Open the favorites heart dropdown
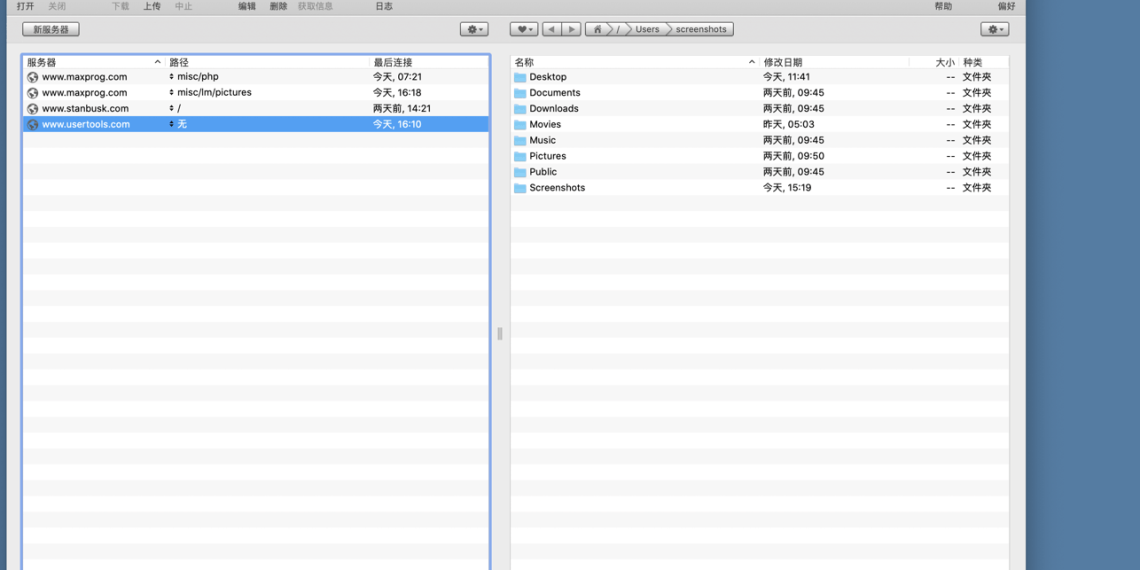This screenshot has height=570, width=1140. click(523, 30)
